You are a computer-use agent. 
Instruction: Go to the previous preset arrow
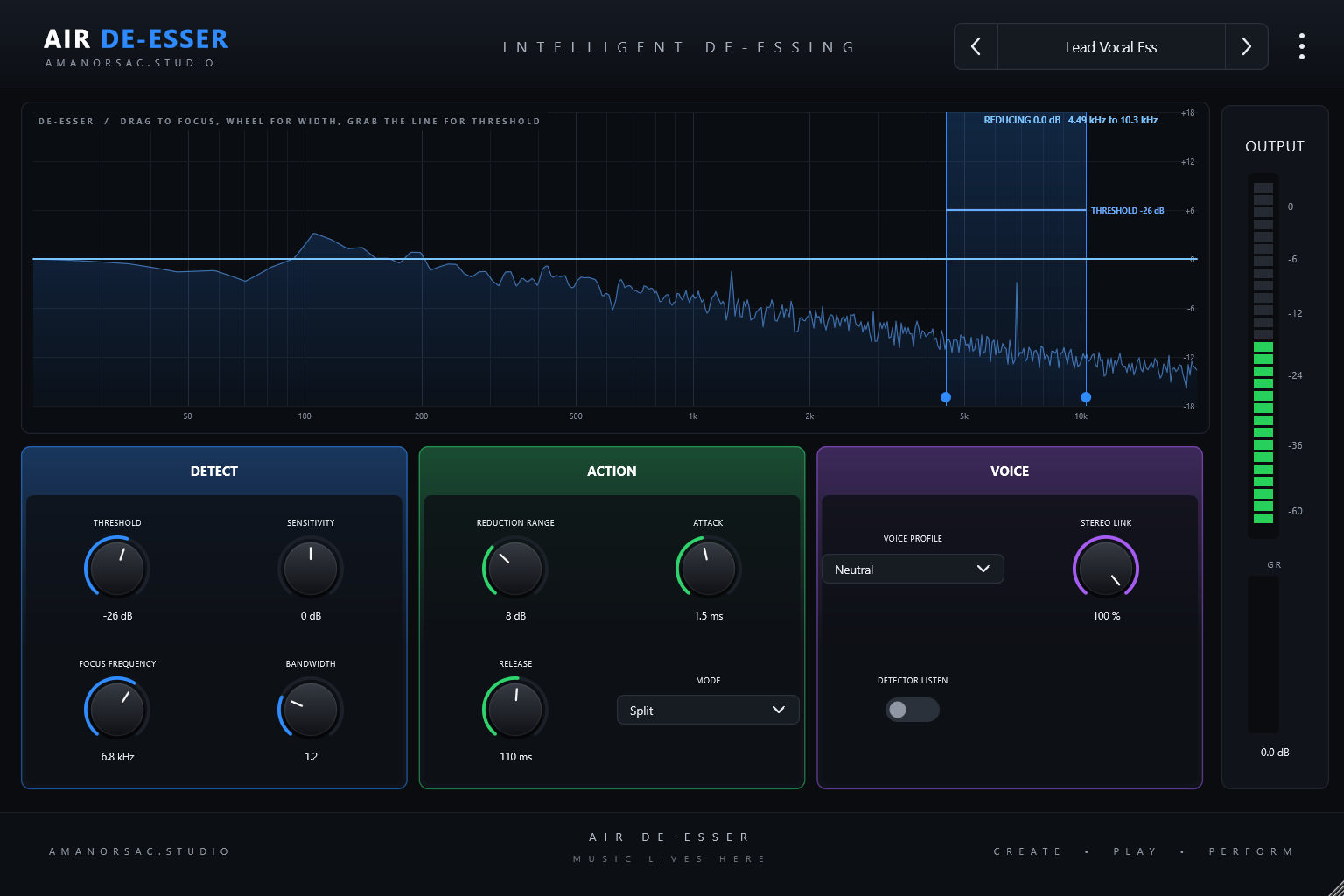point(976,46)
